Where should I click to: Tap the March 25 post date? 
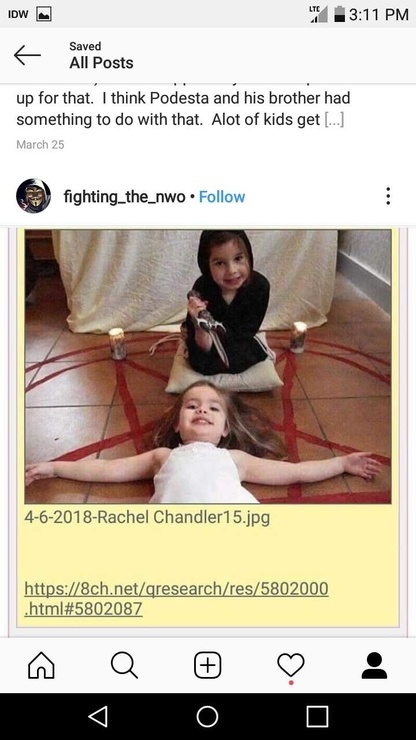pyautogui.click(x=40, y=144)
